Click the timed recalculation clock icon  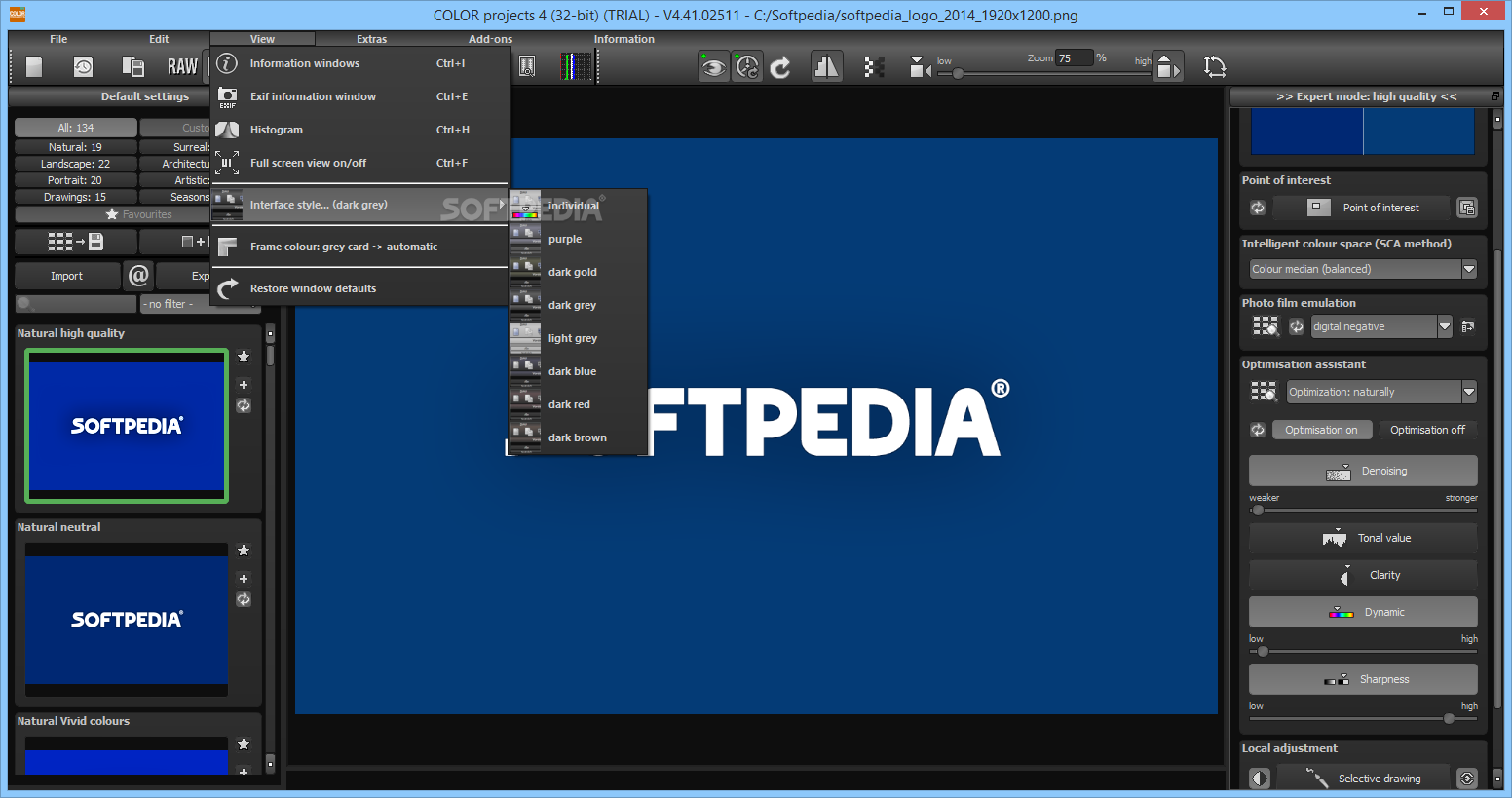pos(747,66)
